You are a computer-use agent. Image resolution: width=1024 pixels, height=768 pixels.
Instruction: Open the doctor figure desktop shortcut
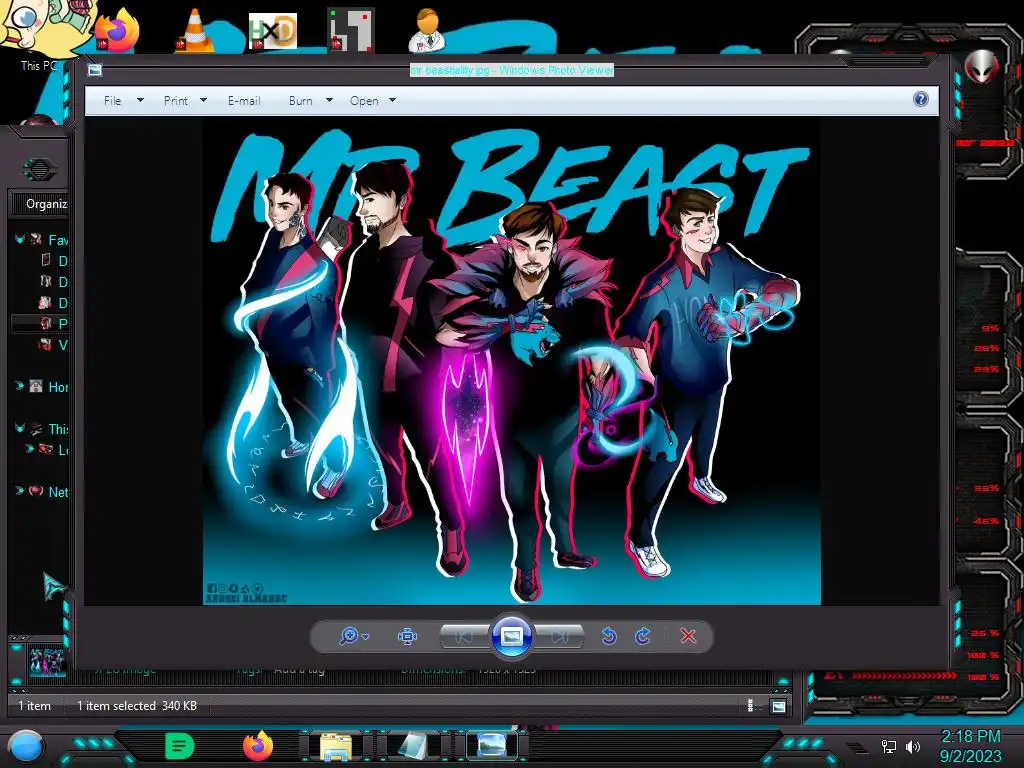pyautogui.click(x=427, y=30)
